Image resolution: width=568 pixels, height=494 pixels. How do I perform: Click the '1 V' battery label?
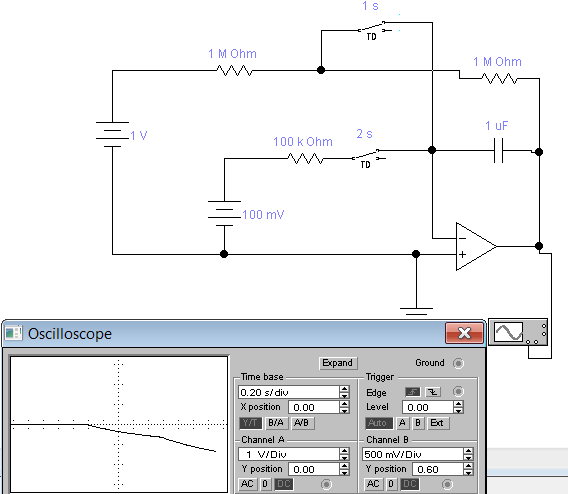139,135
